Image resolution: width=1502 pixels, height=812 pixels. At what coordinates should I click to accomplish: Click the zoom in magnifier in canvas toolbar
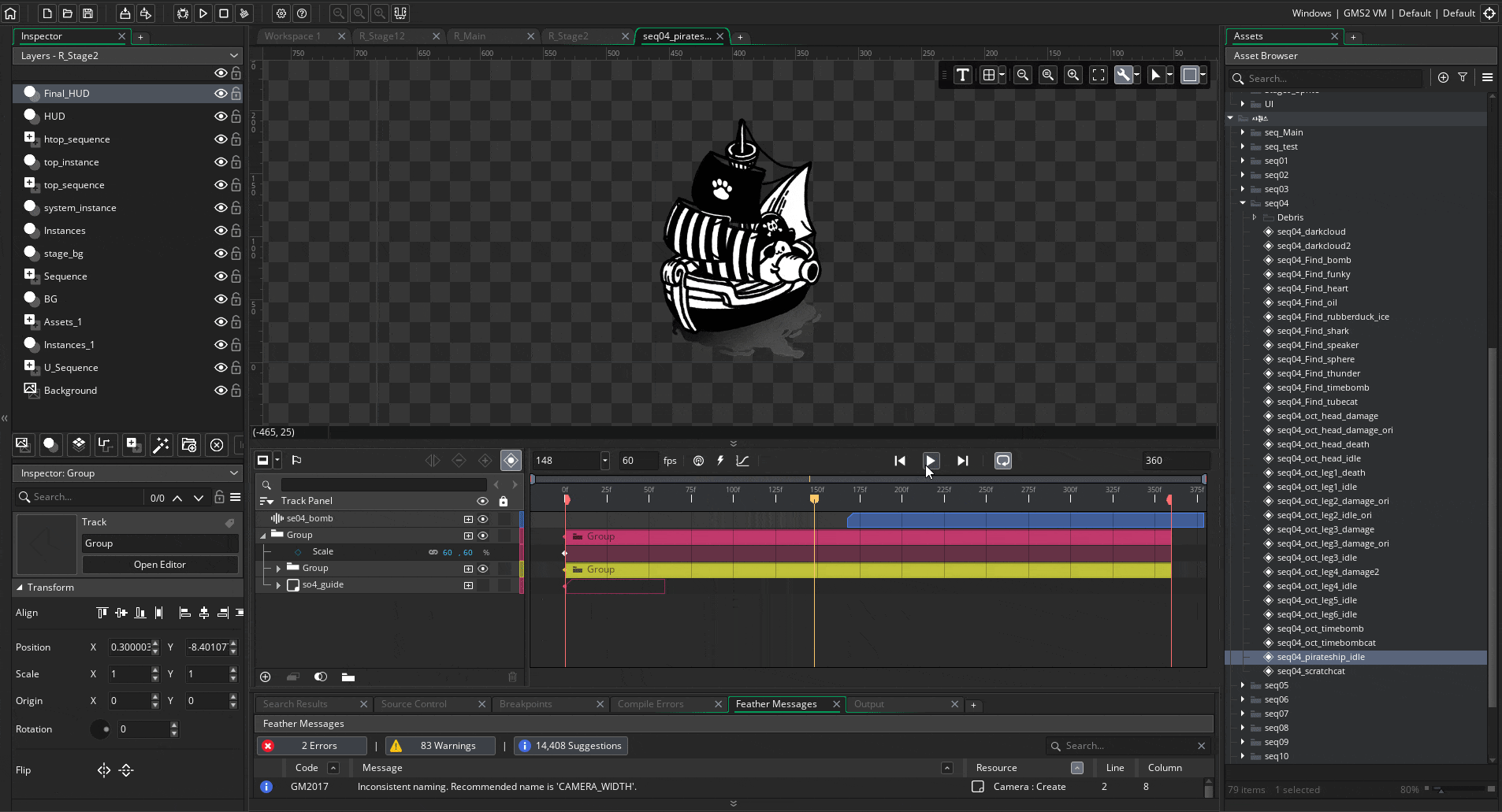tap(1073, 75)
